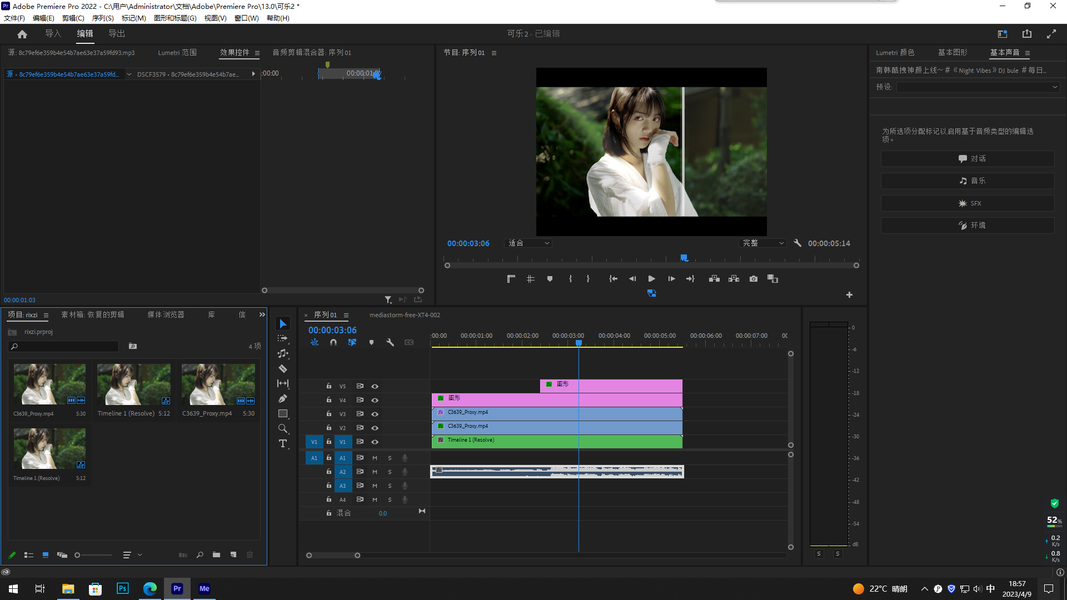Toggle Linked Selection in timeline

[x=352, y=342]
